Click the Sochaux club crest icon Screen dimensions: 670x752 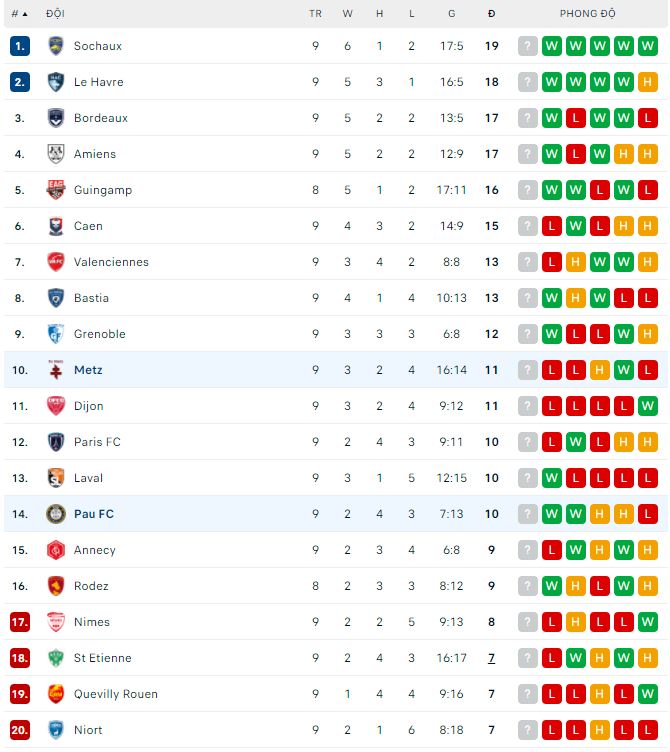pos(56,46)
